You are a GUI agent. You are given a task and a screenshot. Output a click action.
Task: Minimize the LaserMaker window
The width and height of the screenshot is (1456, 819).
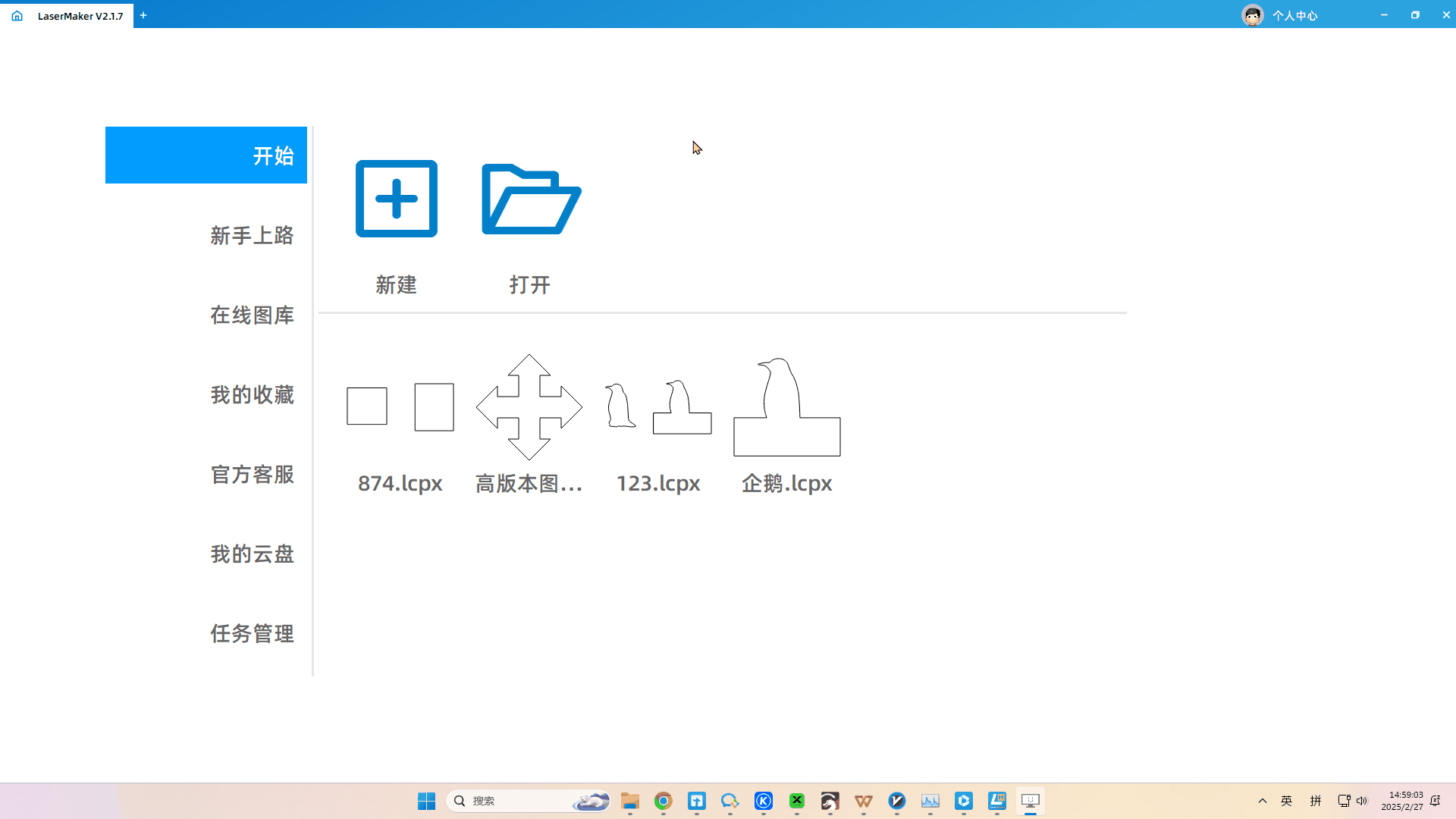point(1384,15)
